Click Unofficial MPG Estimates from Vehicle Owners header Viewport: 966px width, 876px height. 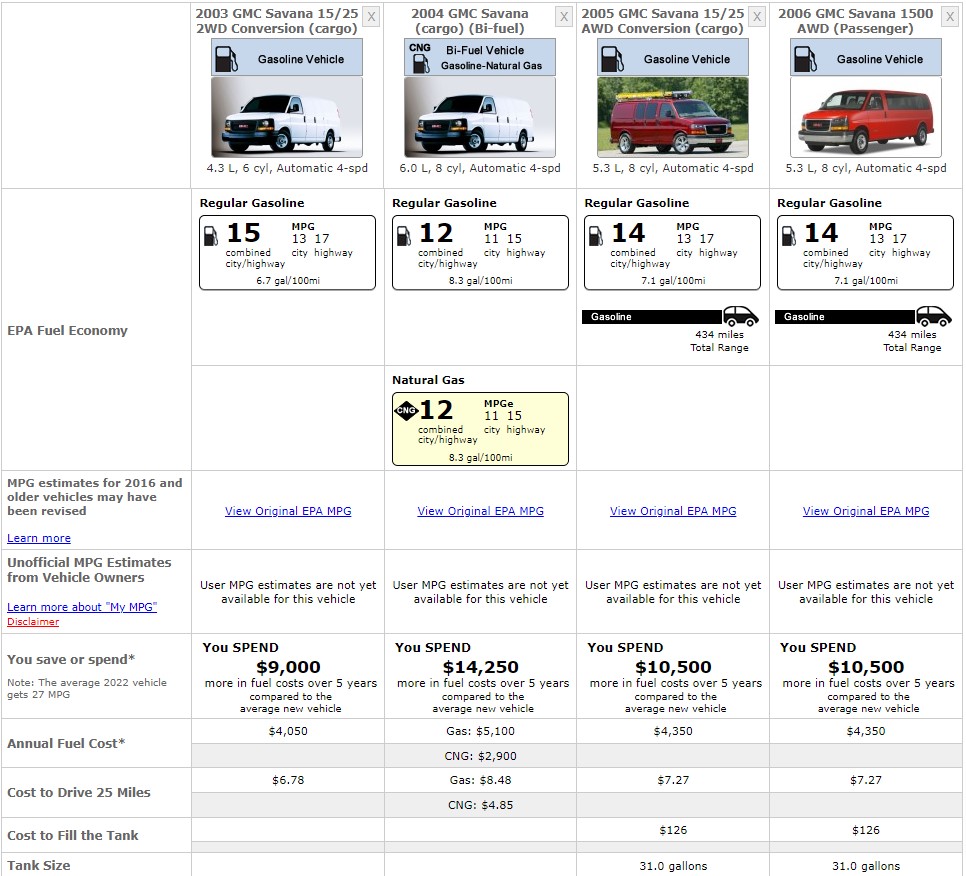coord(89,570)
